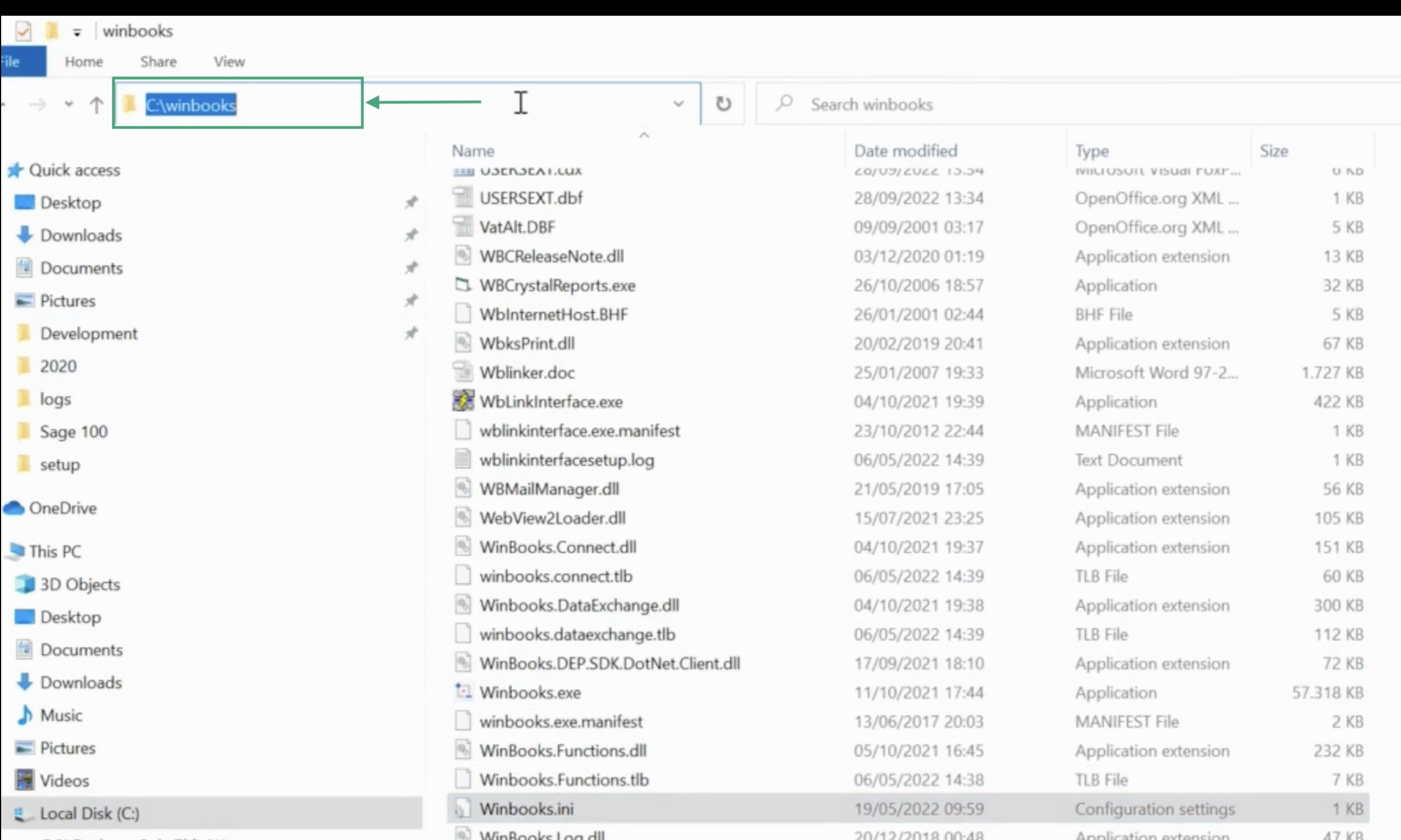Click the Properties checkmark icon in title bar
Image resolution: width=1401 pixels, height=840 pixels.
23,30
